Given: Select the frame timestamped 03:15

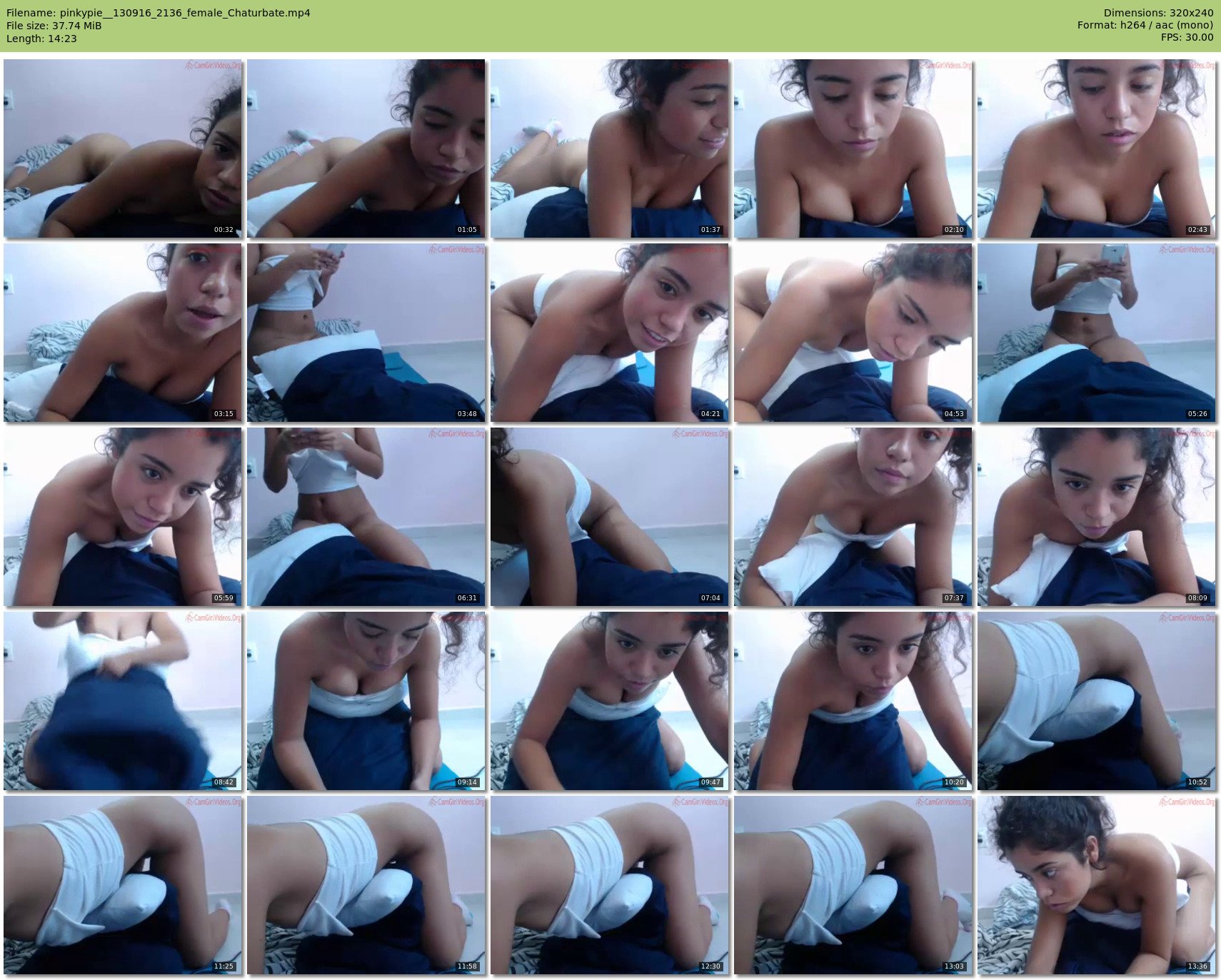Looking at the screenshot, I should point(123,333).
